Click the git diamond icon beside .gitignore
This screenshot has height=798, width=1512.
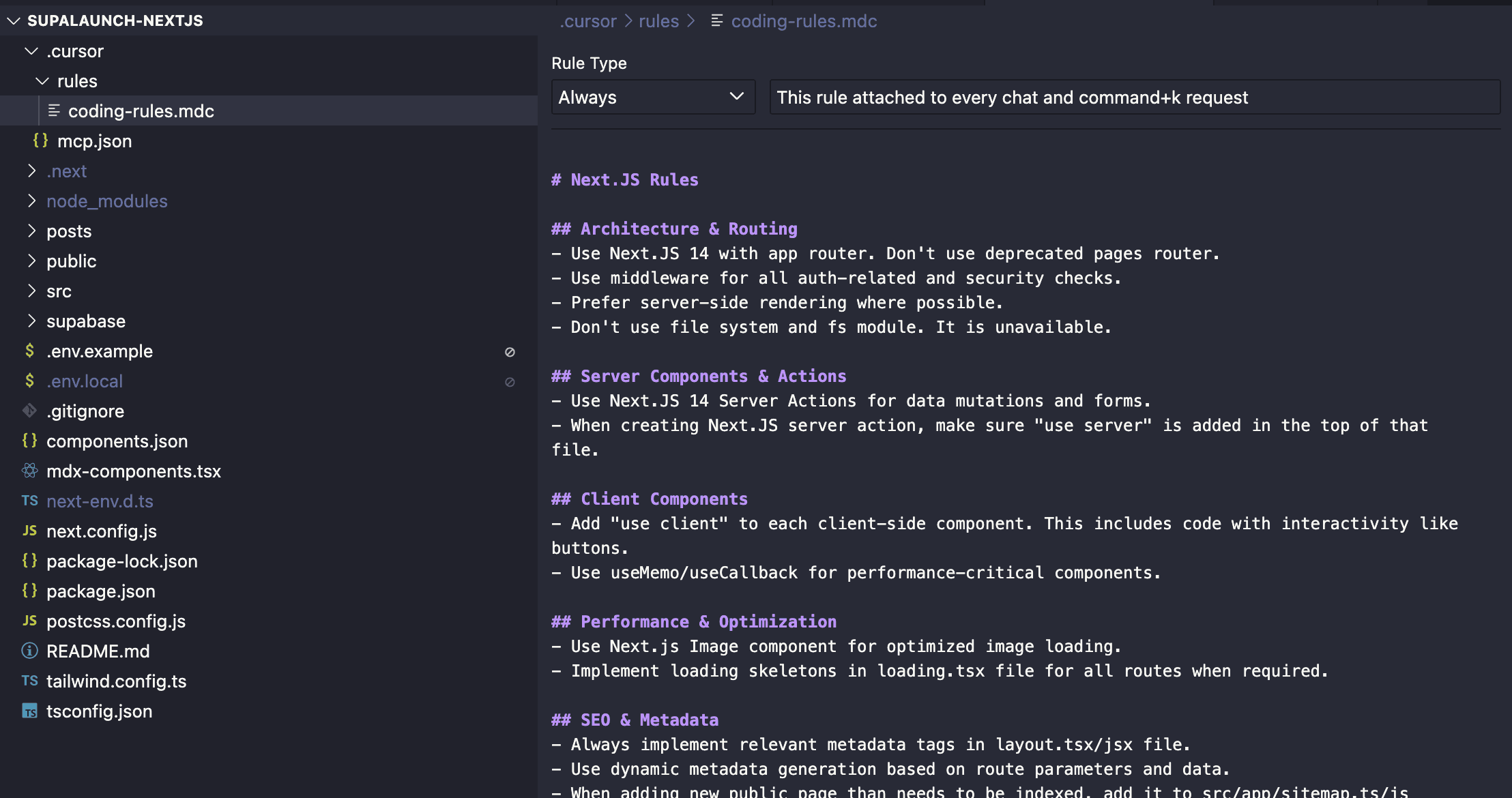[29, 411]
